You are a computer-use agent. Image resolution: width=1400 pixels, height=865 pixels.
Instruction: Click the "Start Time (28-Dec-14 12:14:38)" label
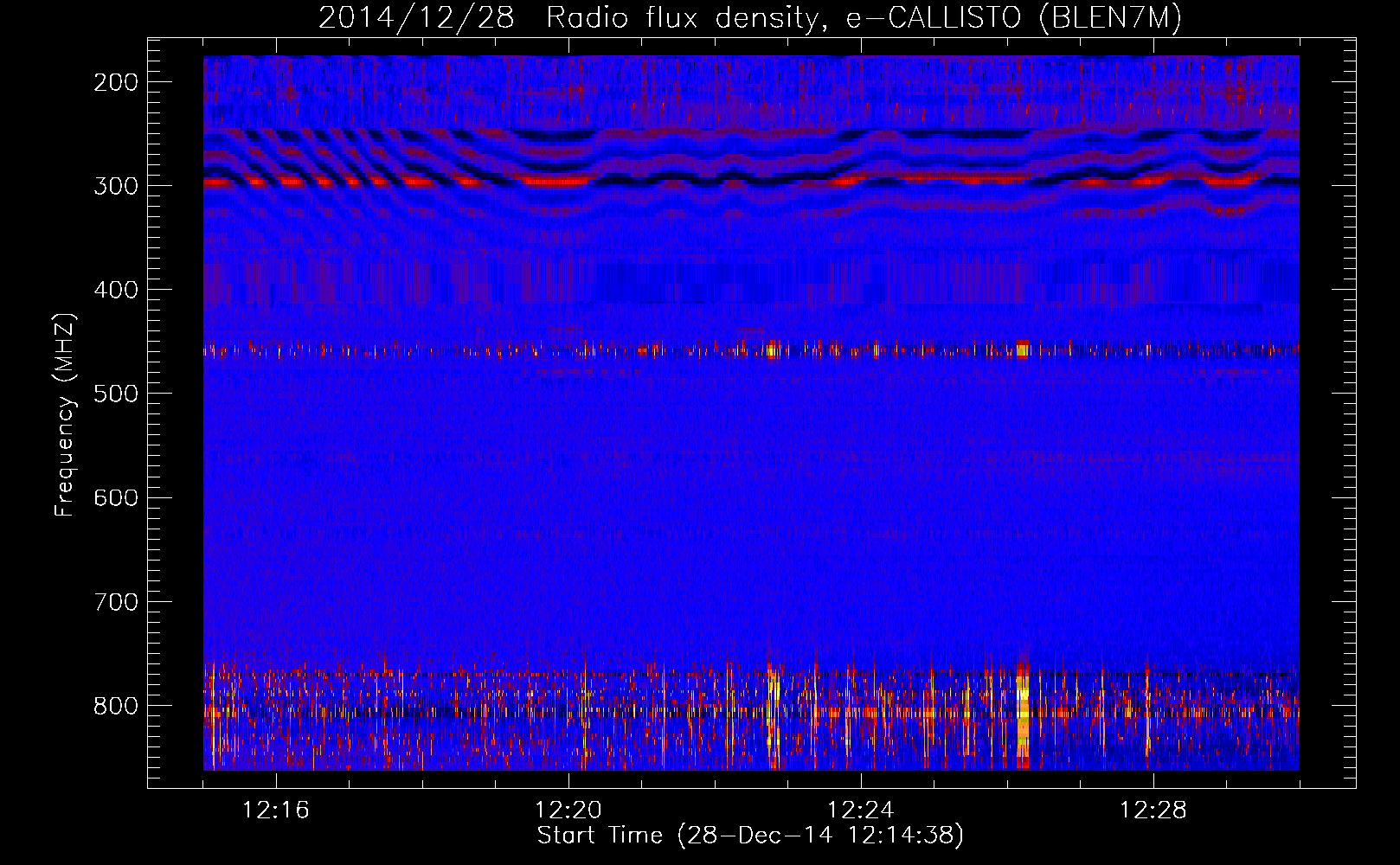pos(750,836)
